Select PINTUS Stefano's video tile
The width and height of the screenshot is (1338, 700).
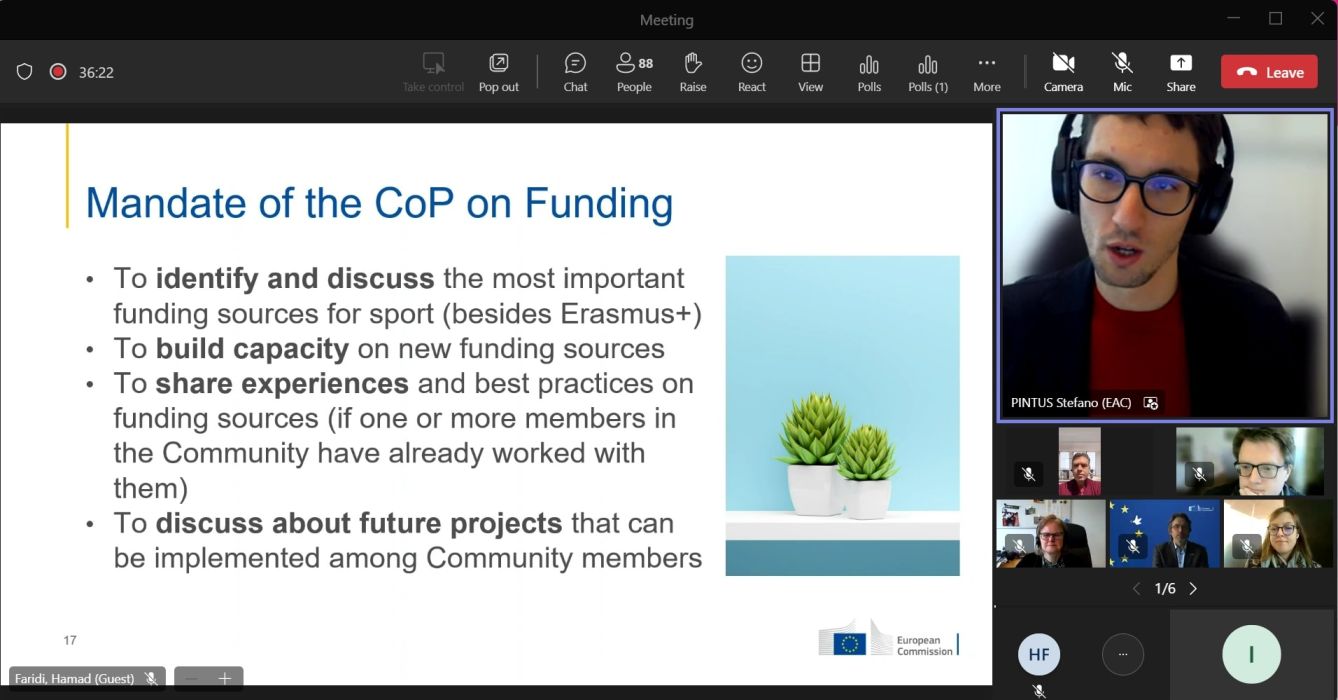point(1165,265)
